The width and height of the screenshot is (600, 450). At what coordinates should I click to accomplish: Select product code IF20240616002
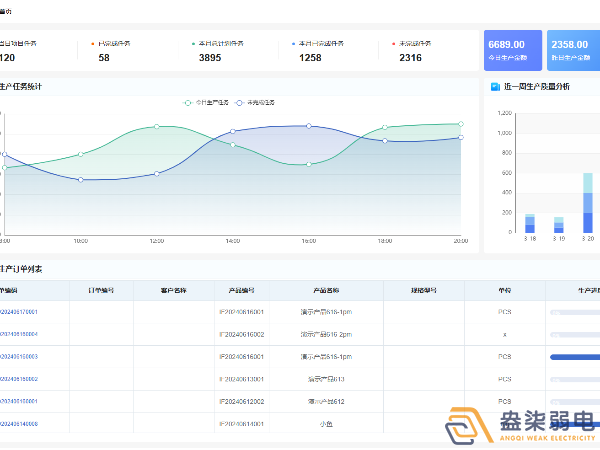[241, 334]
